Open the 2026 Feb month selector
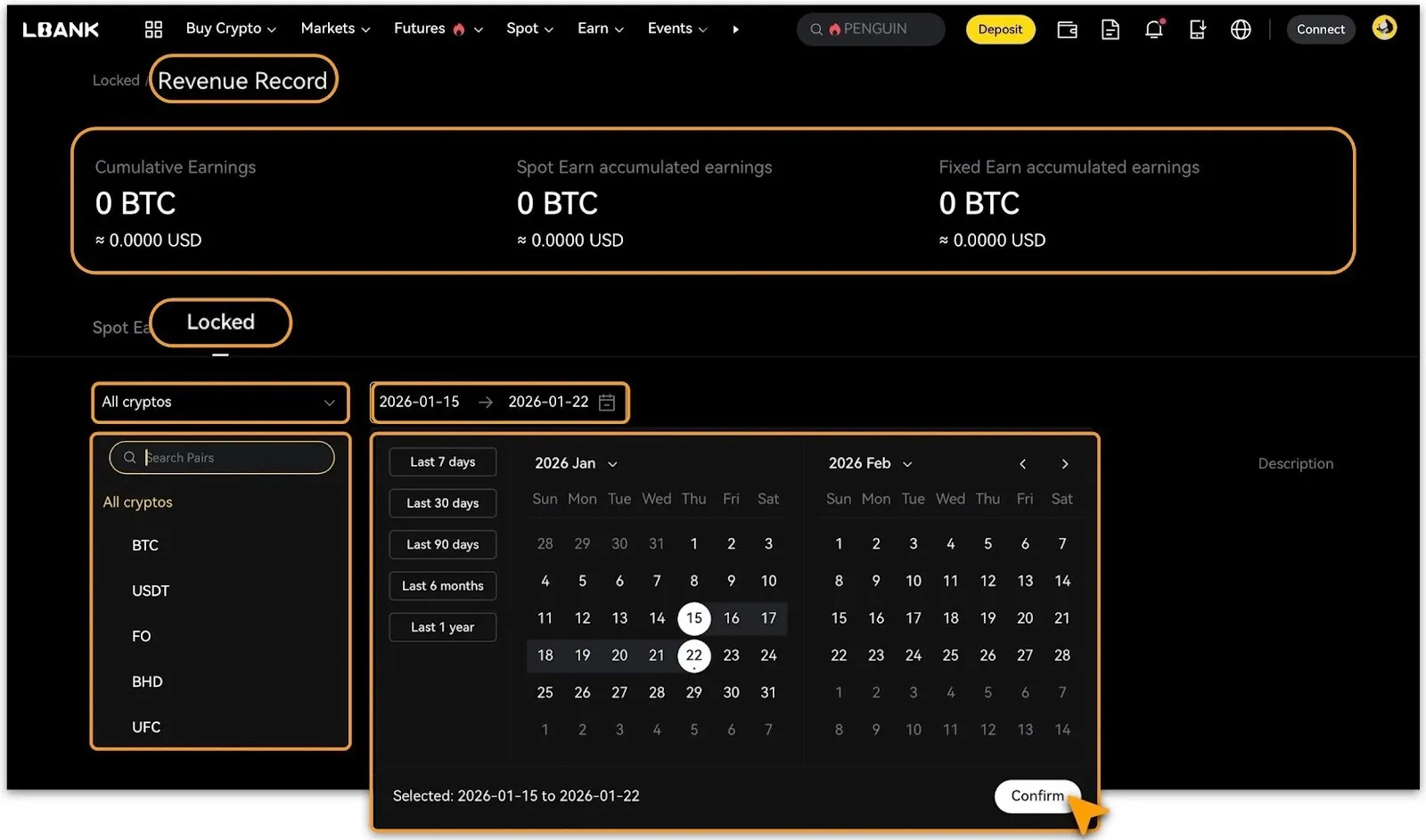This screenshot has height=840, width=1426. coord(870,463)
